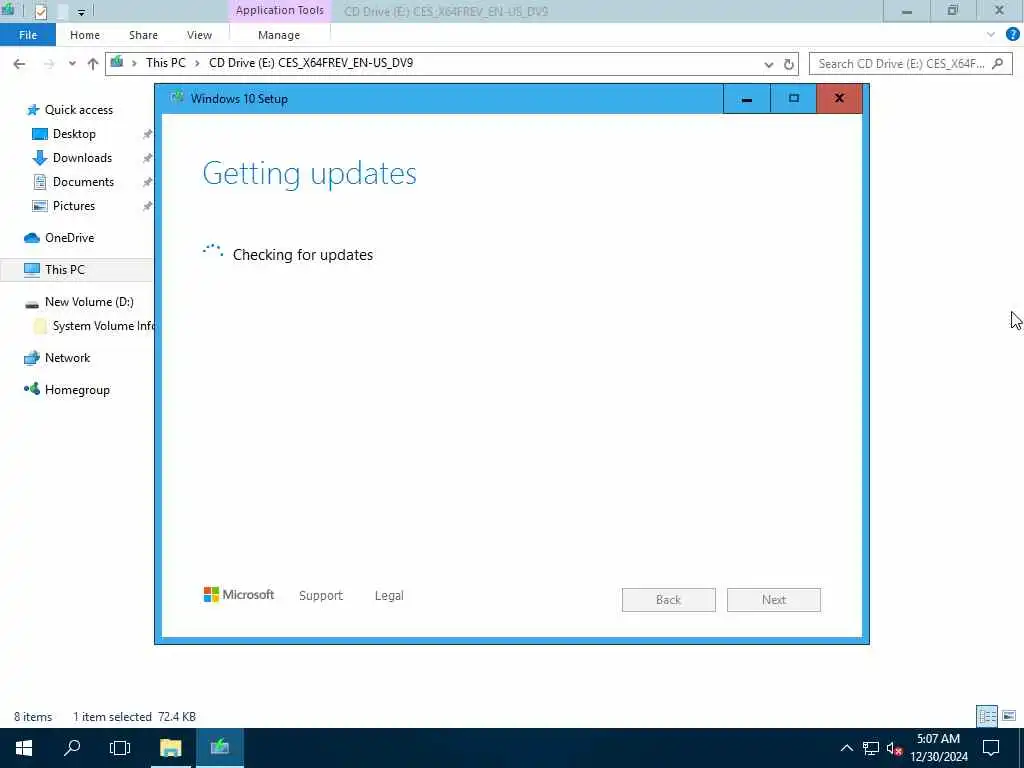The width and height of the screenshot is (1024, 768).
Task: Show hidden system tray icons
Action: point(846,748)
